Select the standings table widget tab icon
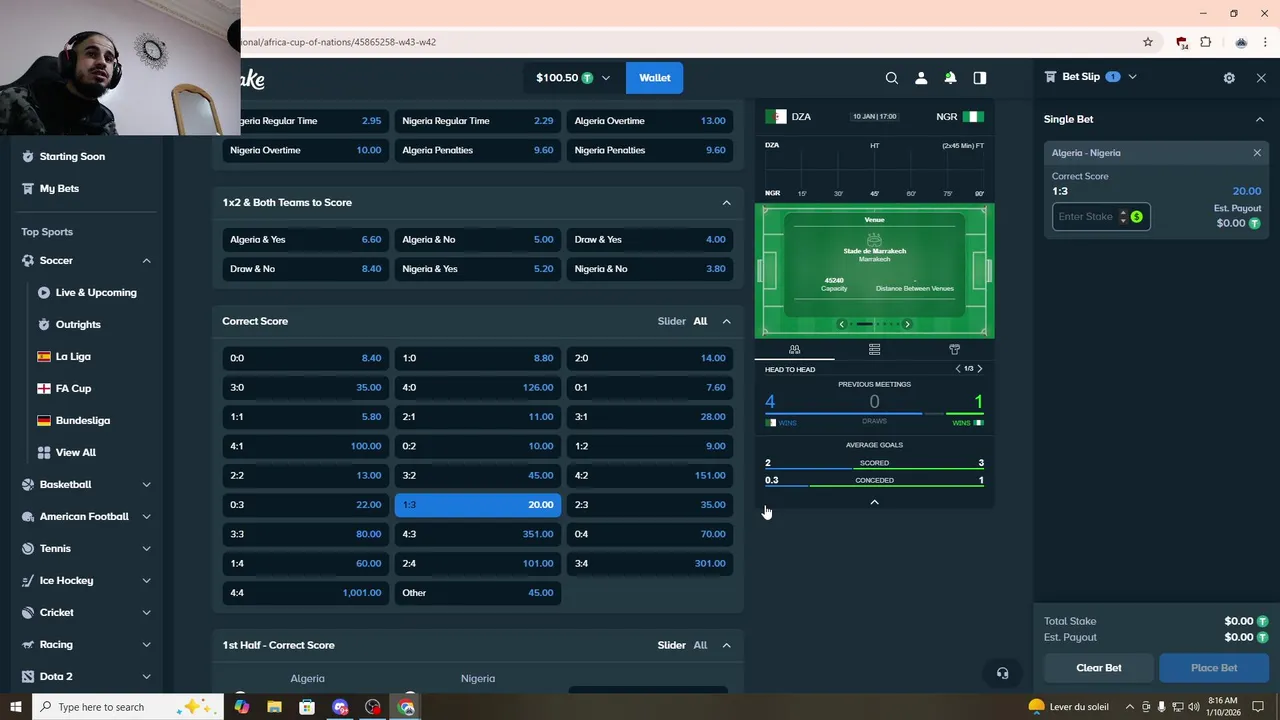This screenshot has height=720, width=1280. pyautogui.click(x=874, y=349)
